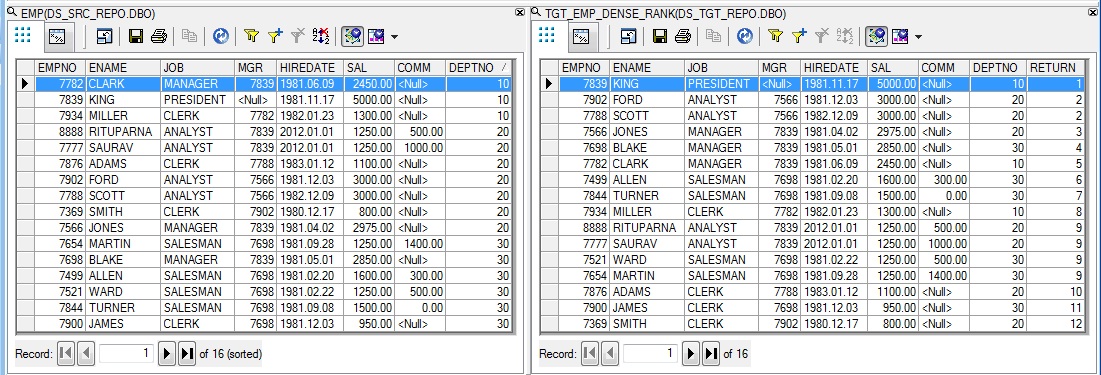This screenshot has height=375, width=1101.
Task: Go to previous record in TGT_EMP_DENSE_RANK navigator
Action: click(610, 354)
